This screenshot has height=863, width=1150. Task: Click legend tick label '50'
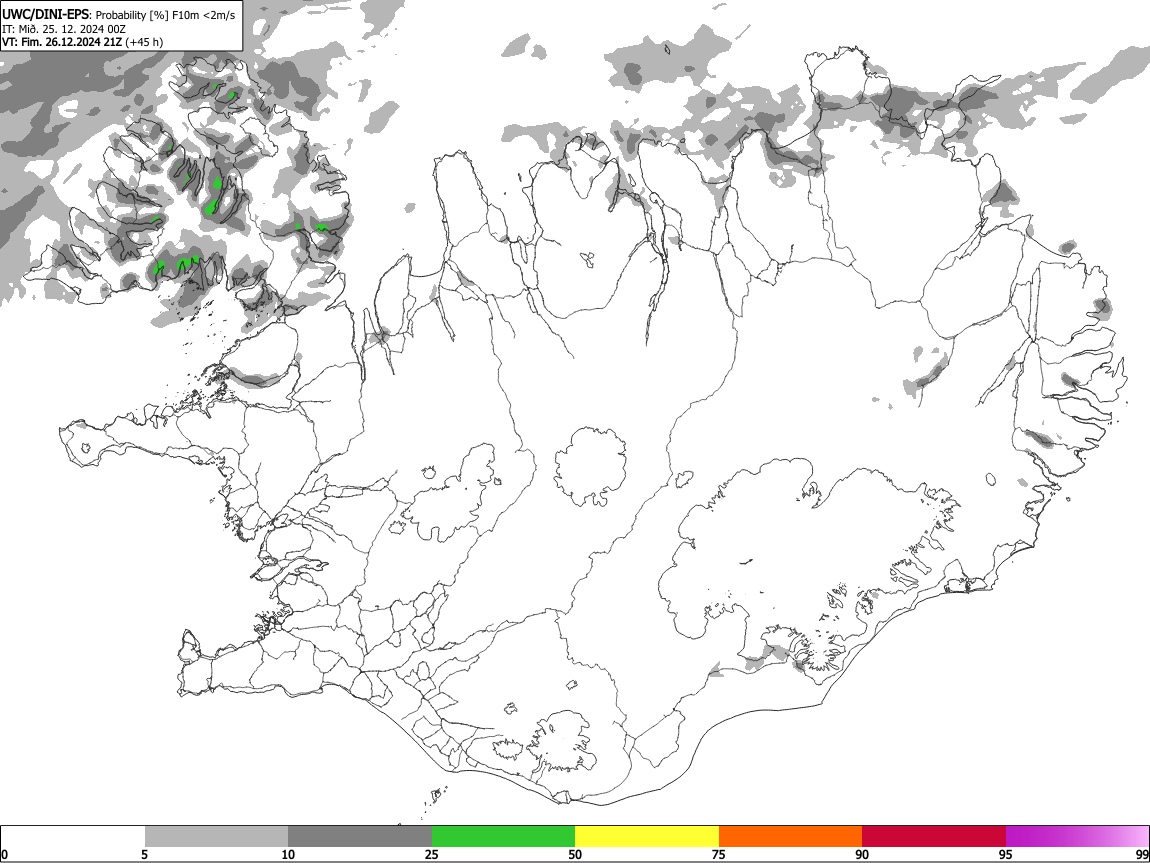[575, 855]
